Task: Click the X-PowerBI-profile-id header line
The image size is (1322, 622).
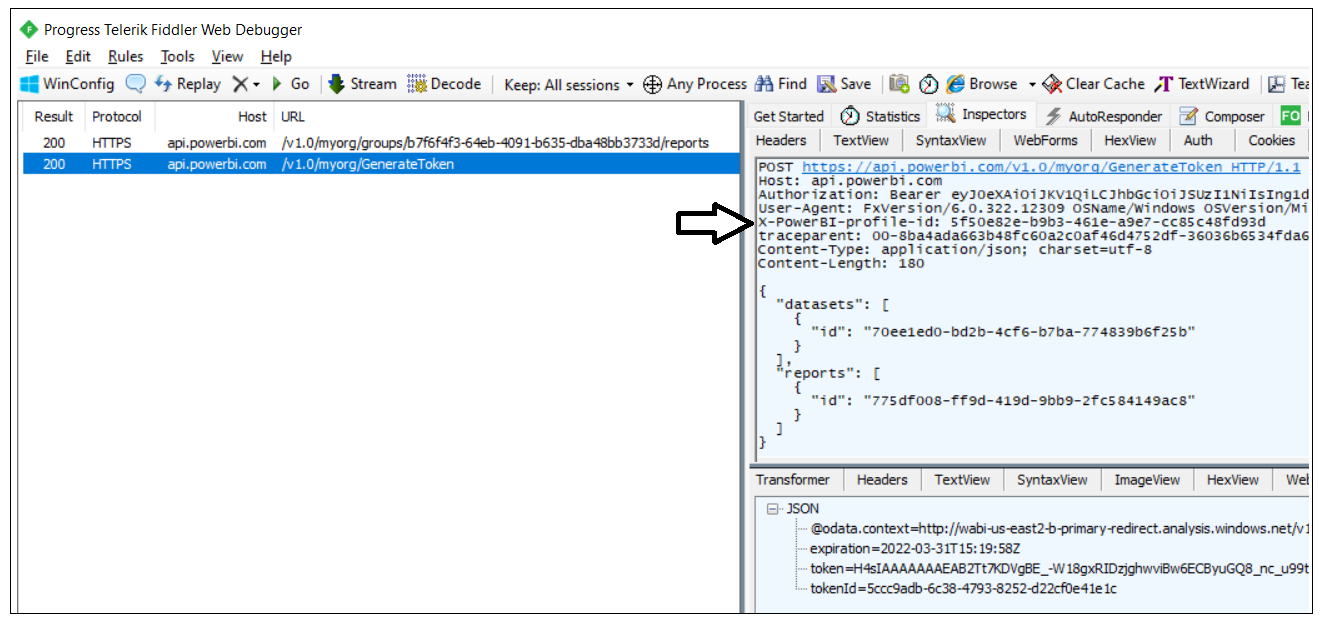Action: [x=1012, y=222]
